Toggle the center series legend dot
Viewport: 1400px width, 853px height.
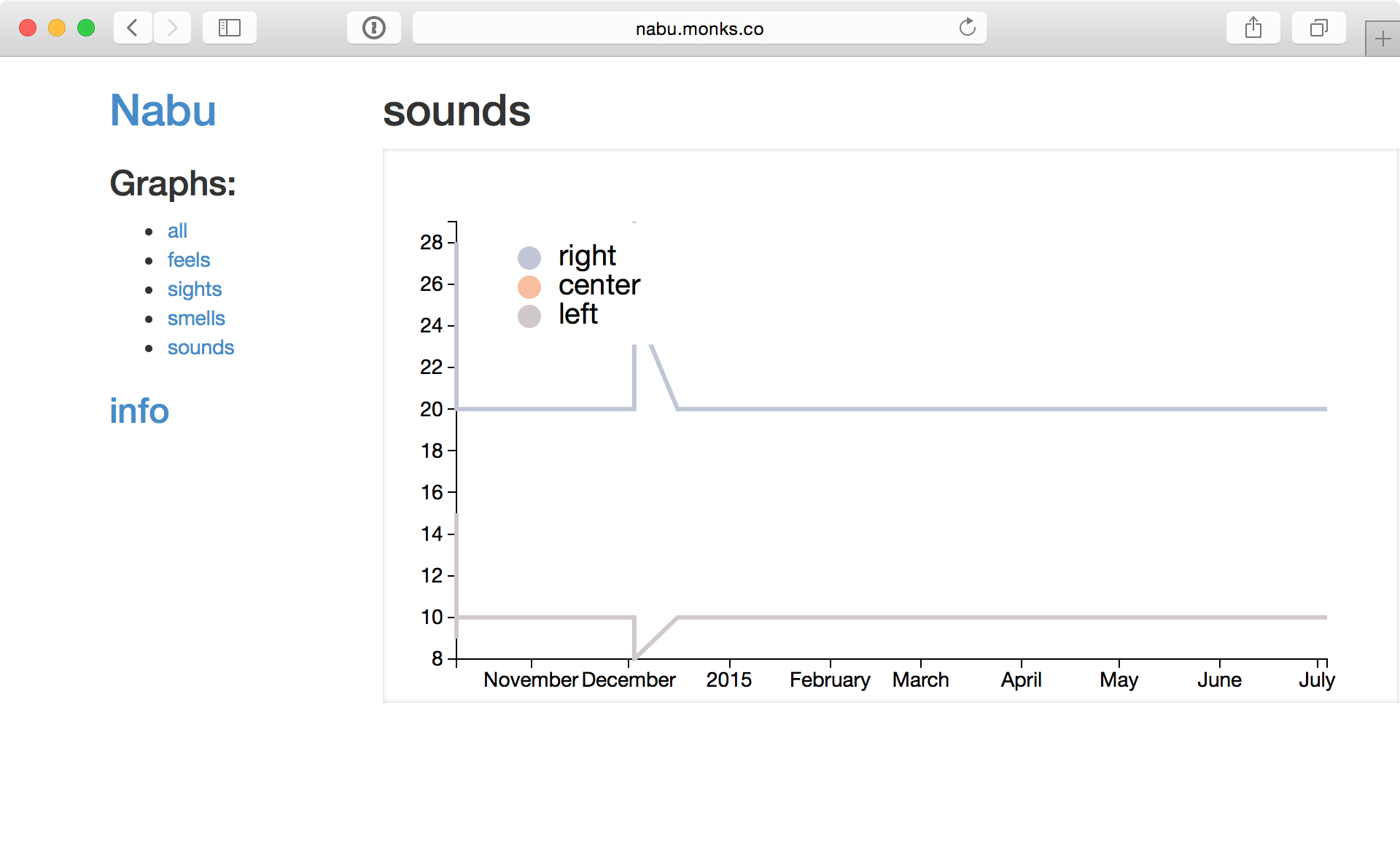[x=529, y=287]
